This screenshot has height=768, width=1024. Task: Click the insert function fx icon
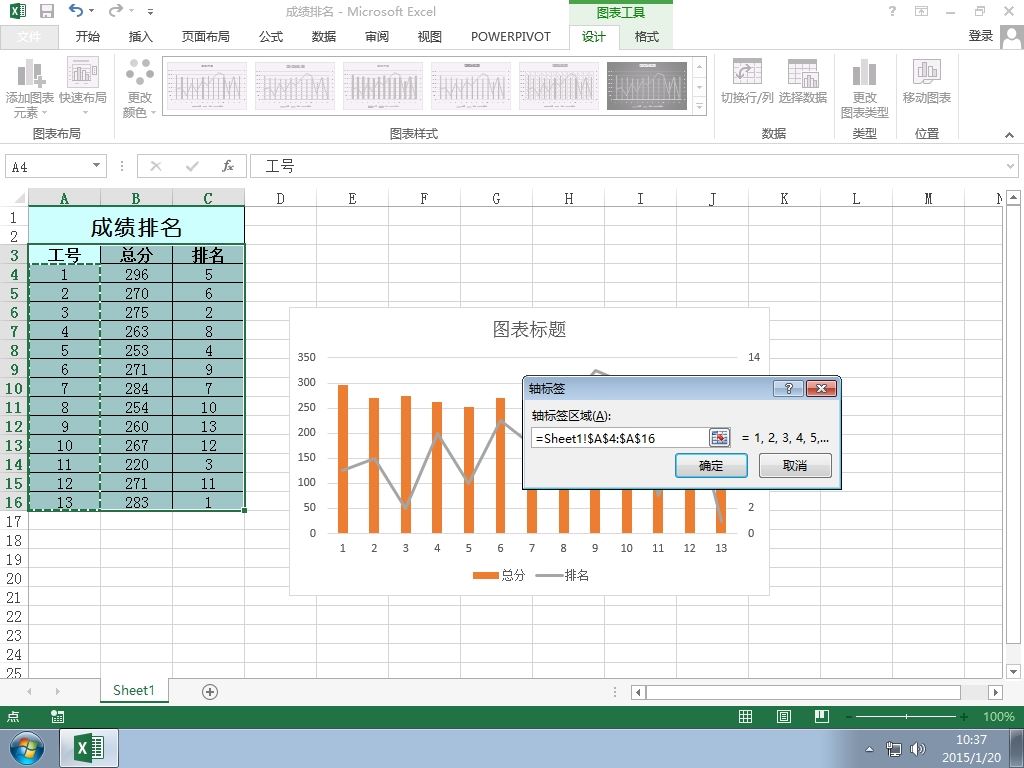(227, 167)
